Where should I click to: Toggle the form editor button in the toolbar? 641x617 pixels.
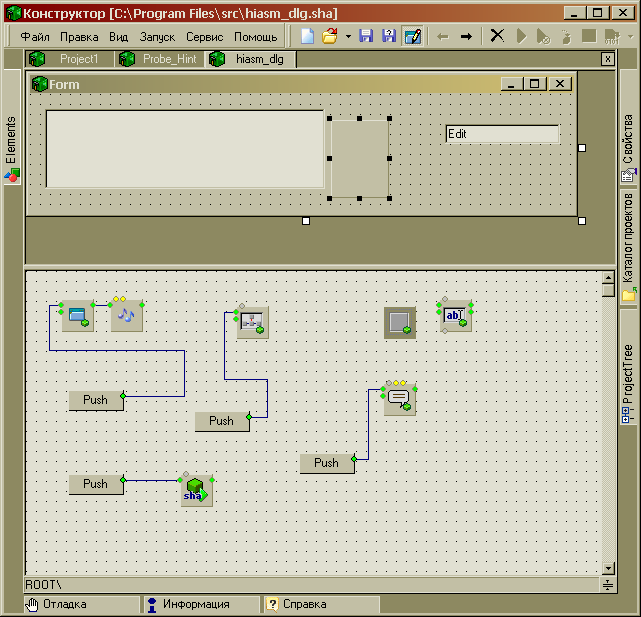point(412,36)
